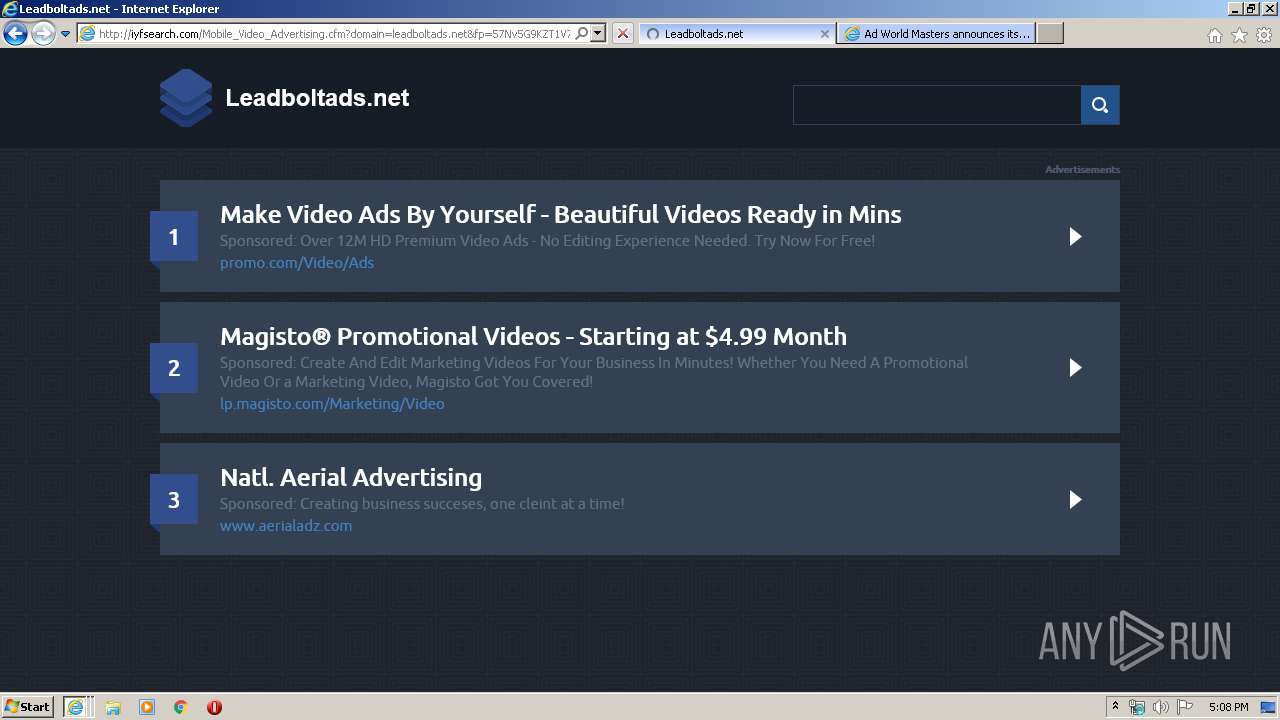Image resolution: width=1280 pixels, height=720 pixels.
Task: Click the arrow on the Magisto ad
Action: point(1075,367)
